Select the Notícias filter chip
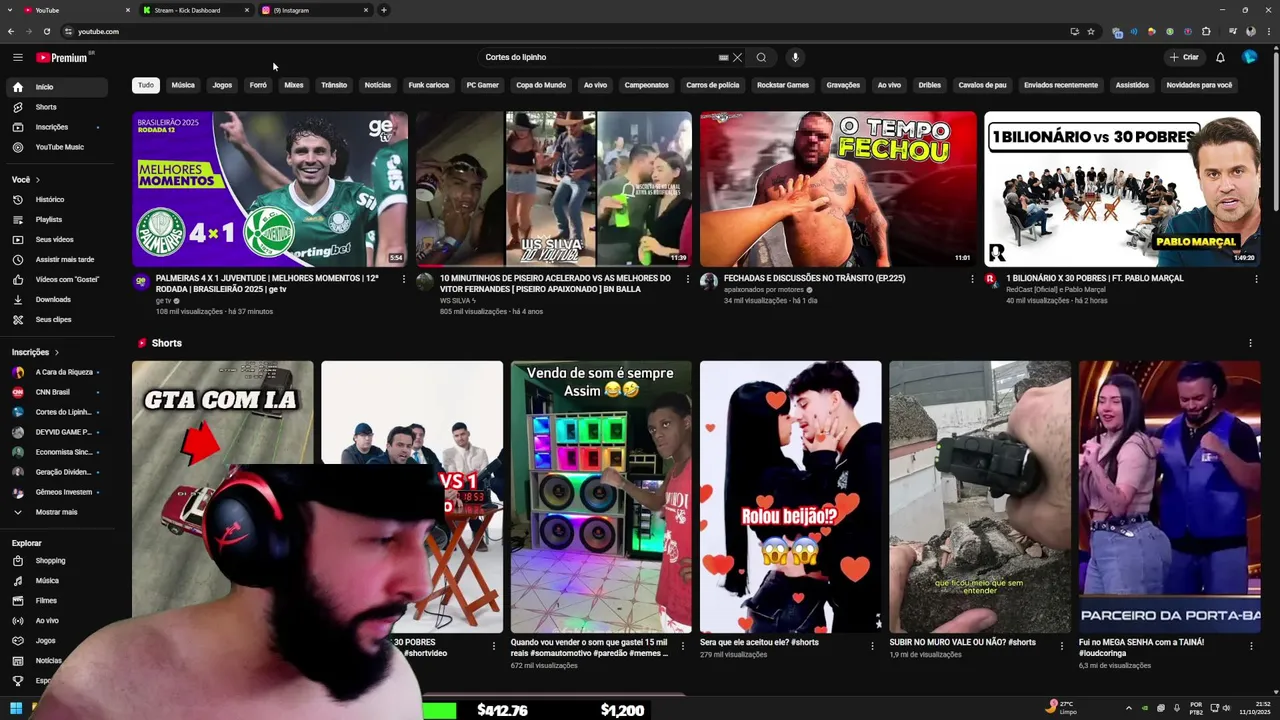 pyautogui.click(x=378, y=85)
